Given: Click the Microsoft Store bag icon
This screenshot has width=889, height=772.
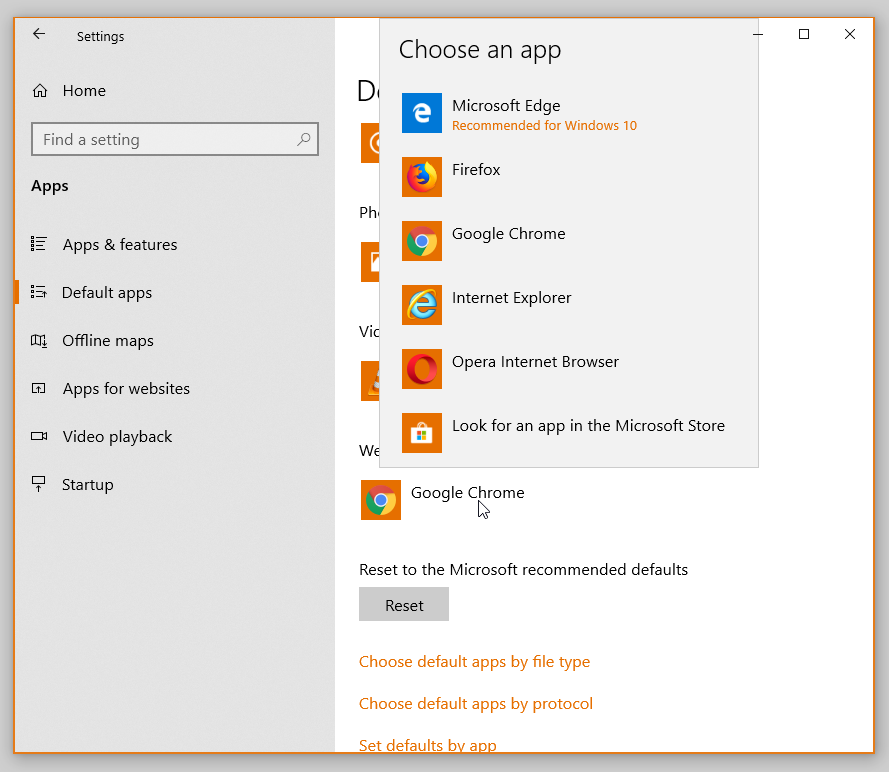Looking at the screenshot, I should 422,433.
